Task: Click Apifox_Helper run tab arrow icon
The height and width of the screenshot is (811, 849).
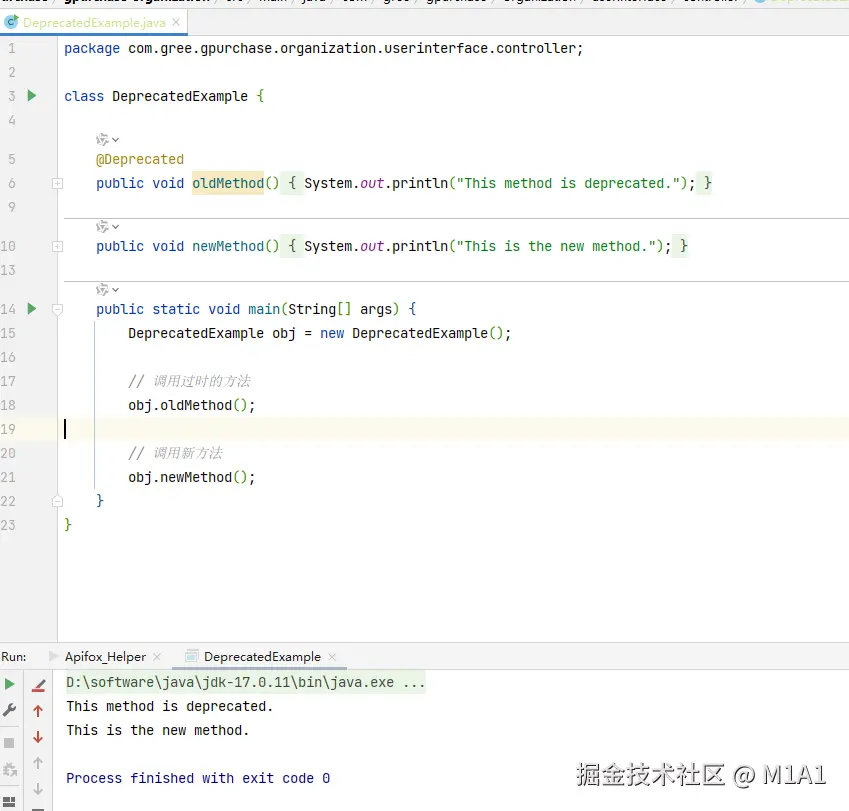Action: coord(54,656)
